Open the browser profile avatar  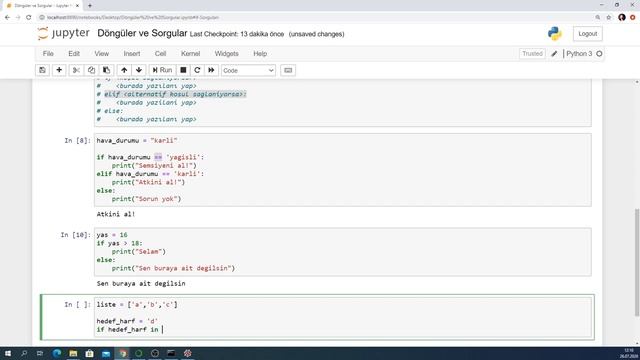pos(622,17)
